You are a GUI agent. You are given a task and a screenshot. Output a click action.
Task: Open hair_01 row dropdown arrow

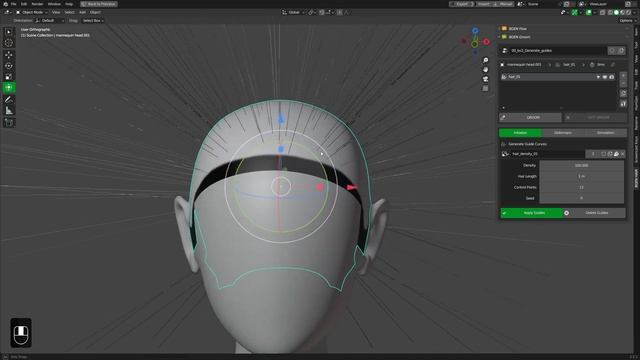598,77
